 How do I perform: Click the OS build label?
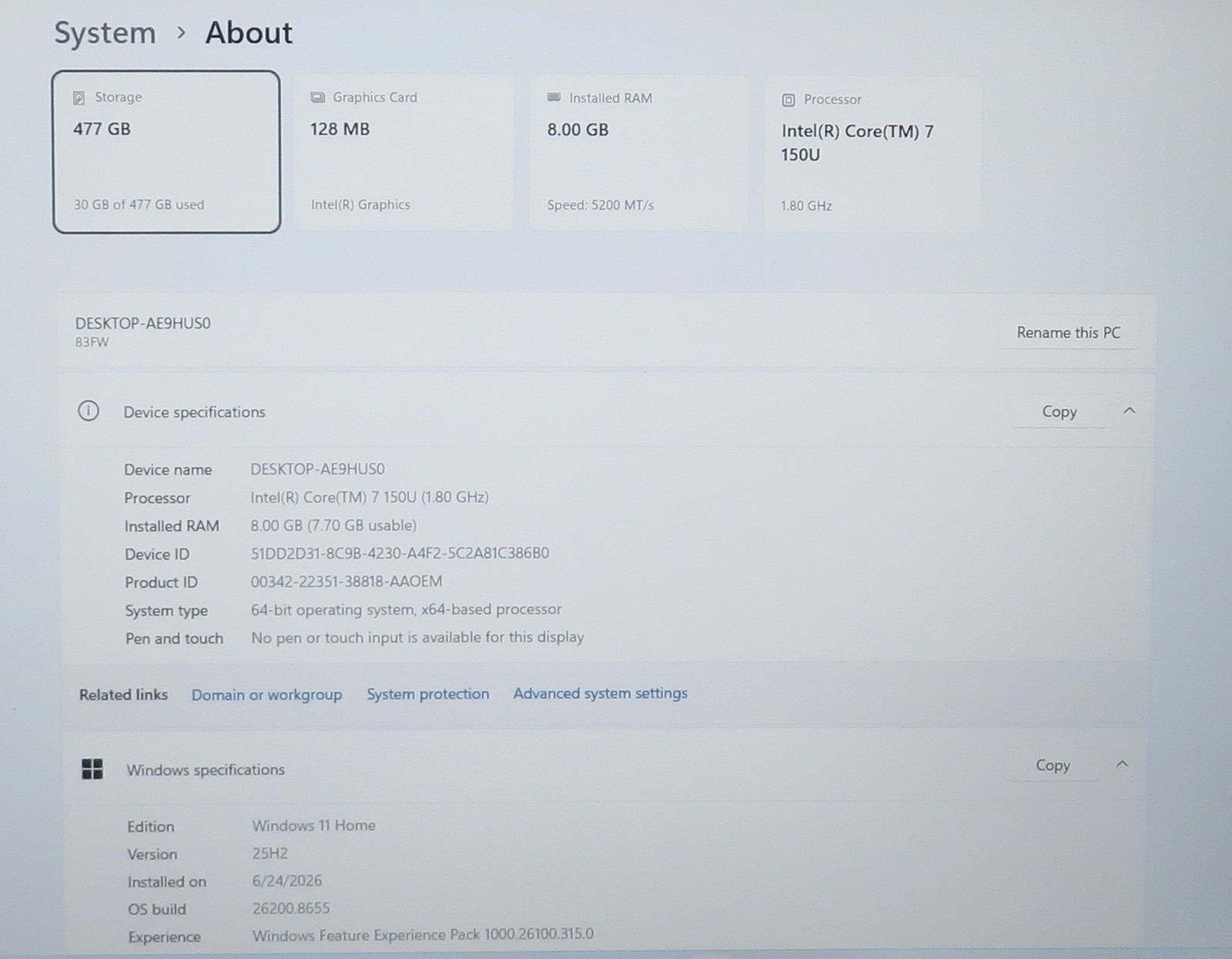[x=157, y=909]
